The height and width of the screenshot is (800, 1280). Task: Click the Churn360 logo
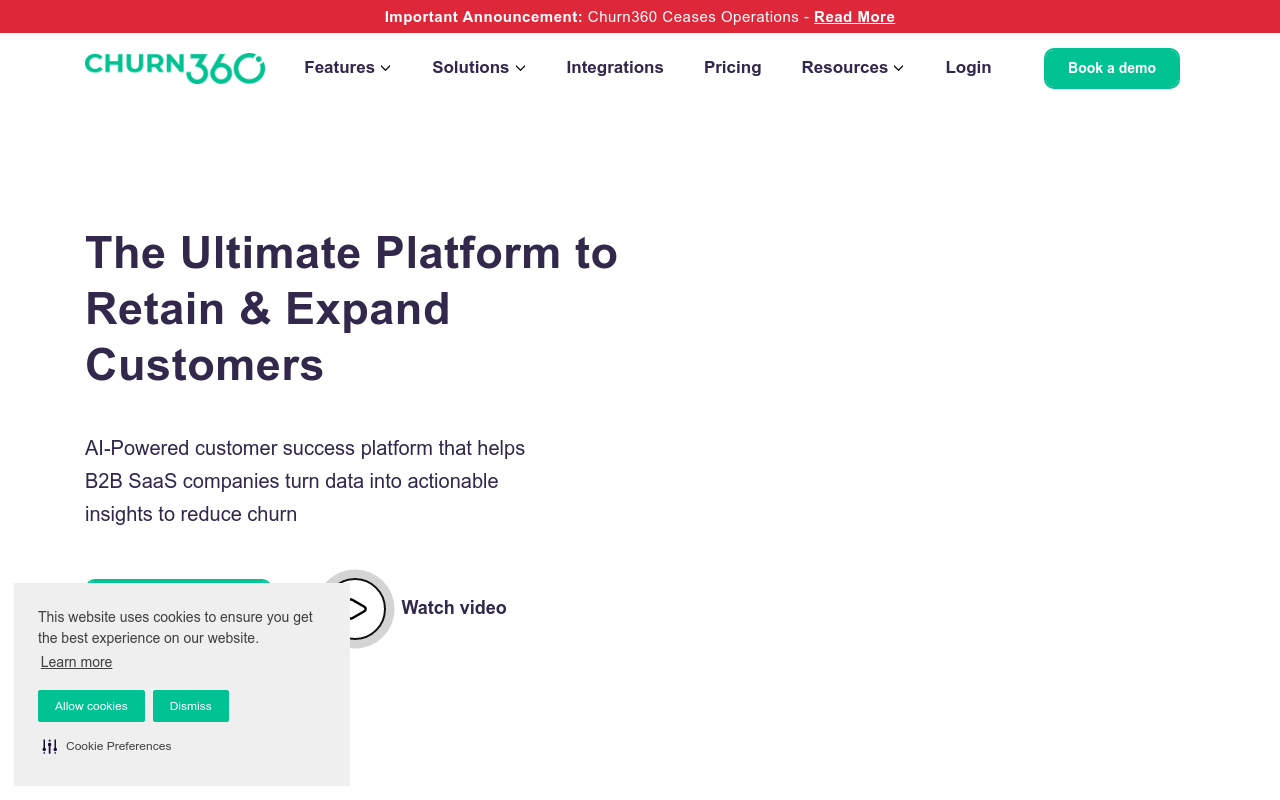[175, 68]
